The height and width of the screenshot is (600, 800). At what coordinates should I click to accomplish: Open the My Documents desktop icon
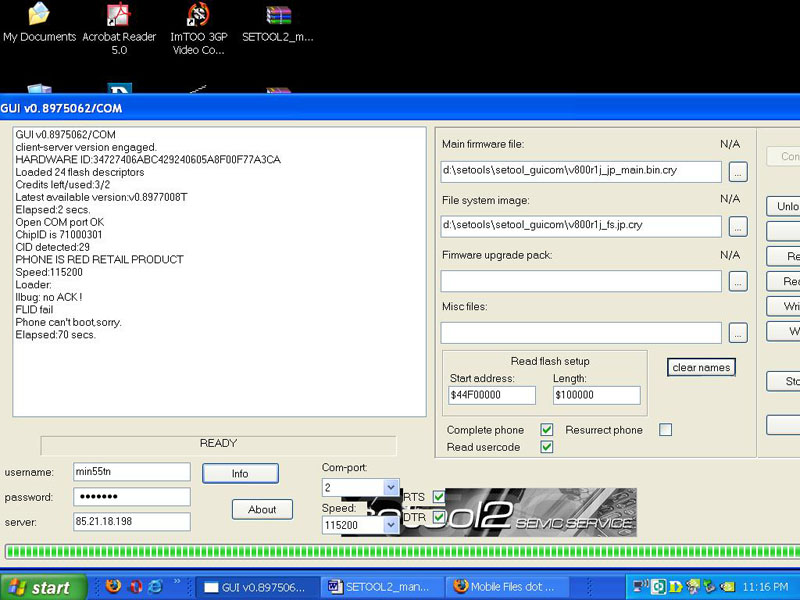(39, 16)
